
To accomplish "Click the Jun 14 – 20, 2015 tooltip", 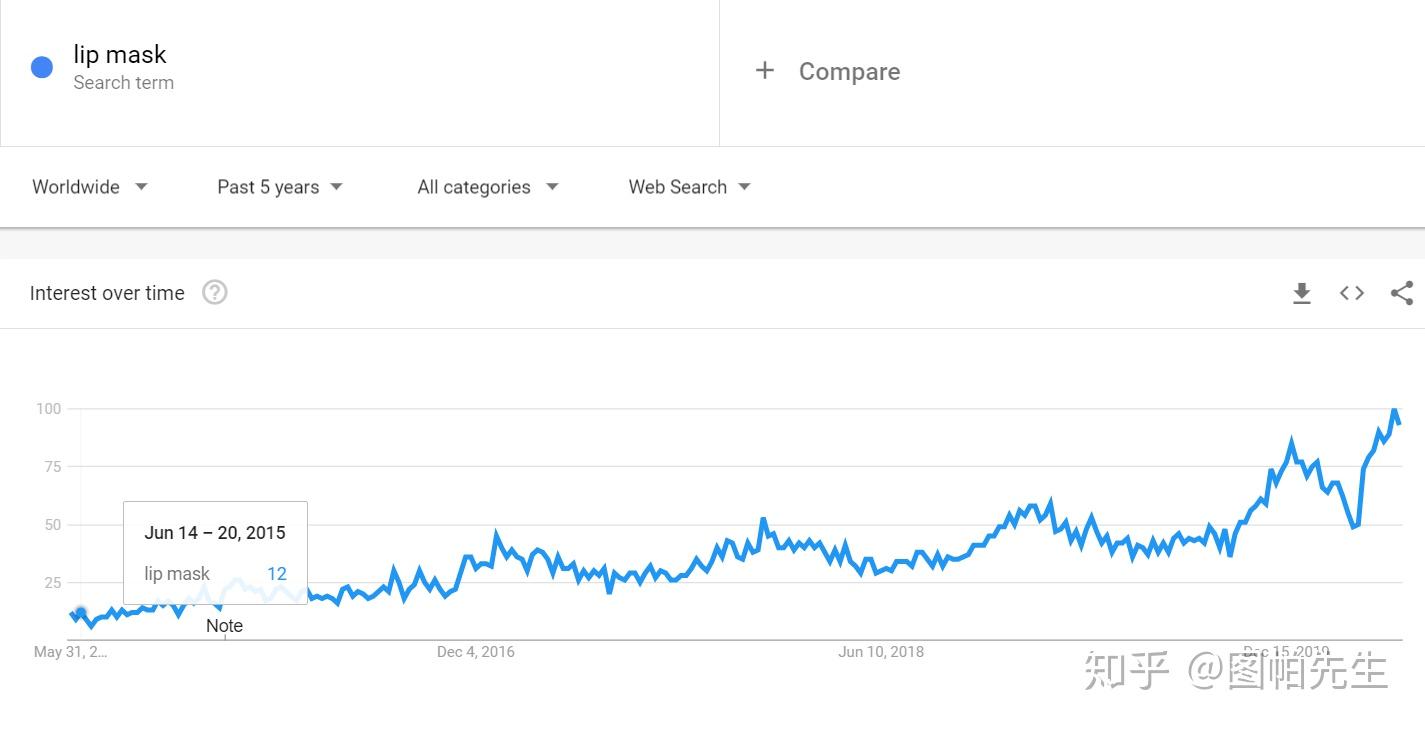I will tap(215, 533).
